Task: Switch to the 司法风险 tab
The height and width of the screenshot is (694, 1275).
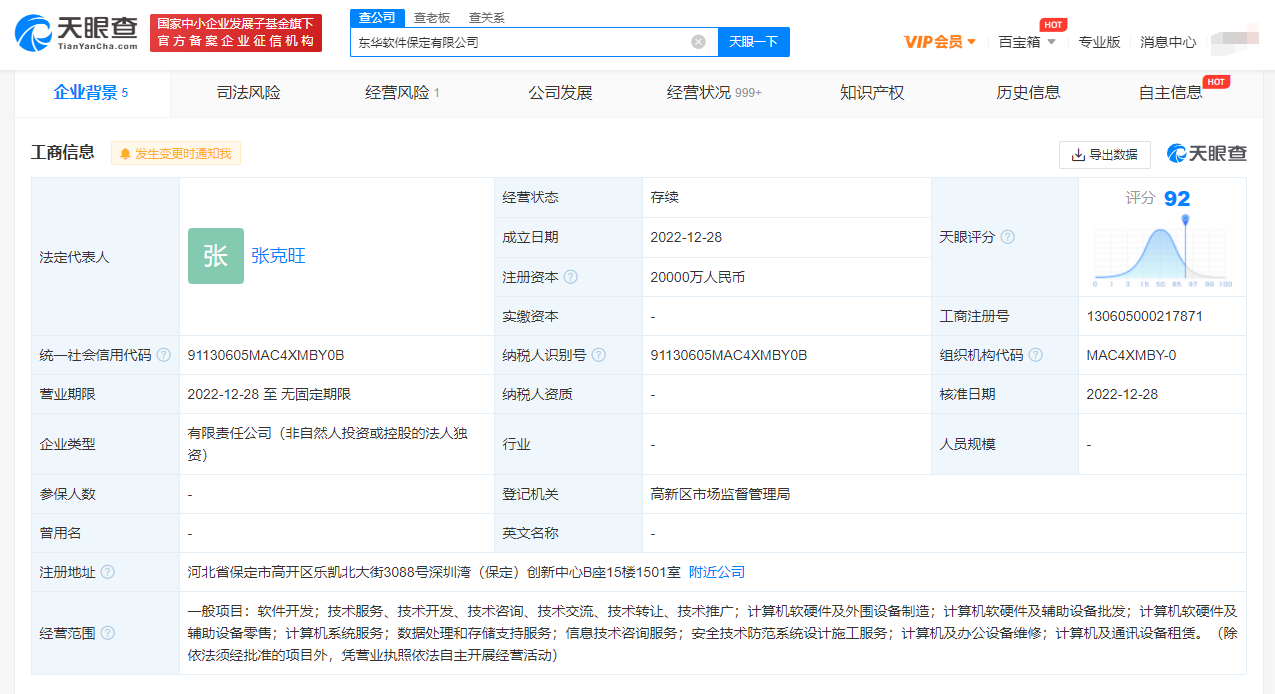Action: (248, 93)
